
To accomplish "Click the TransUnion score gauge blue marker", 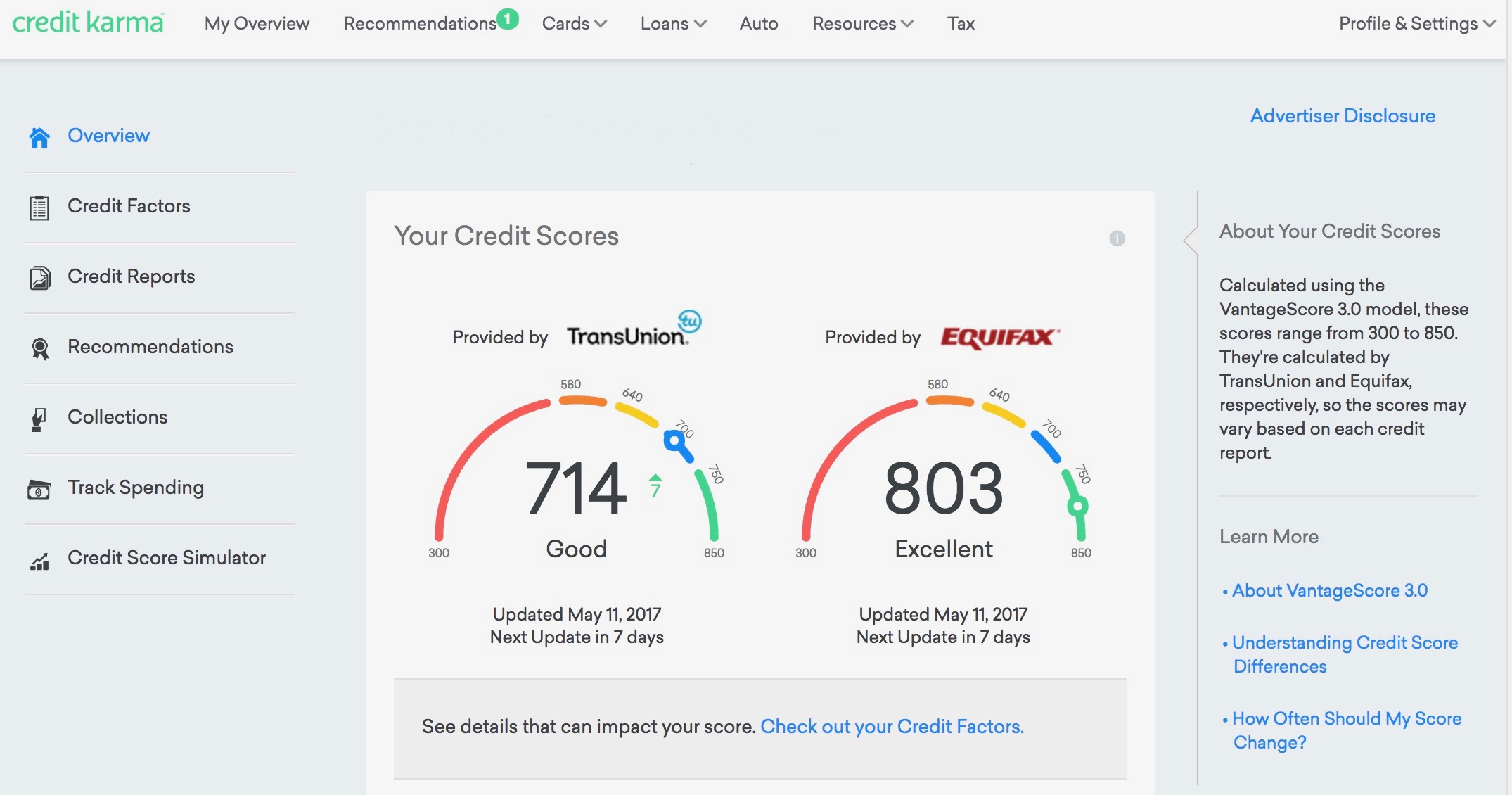I will [674, 441].
